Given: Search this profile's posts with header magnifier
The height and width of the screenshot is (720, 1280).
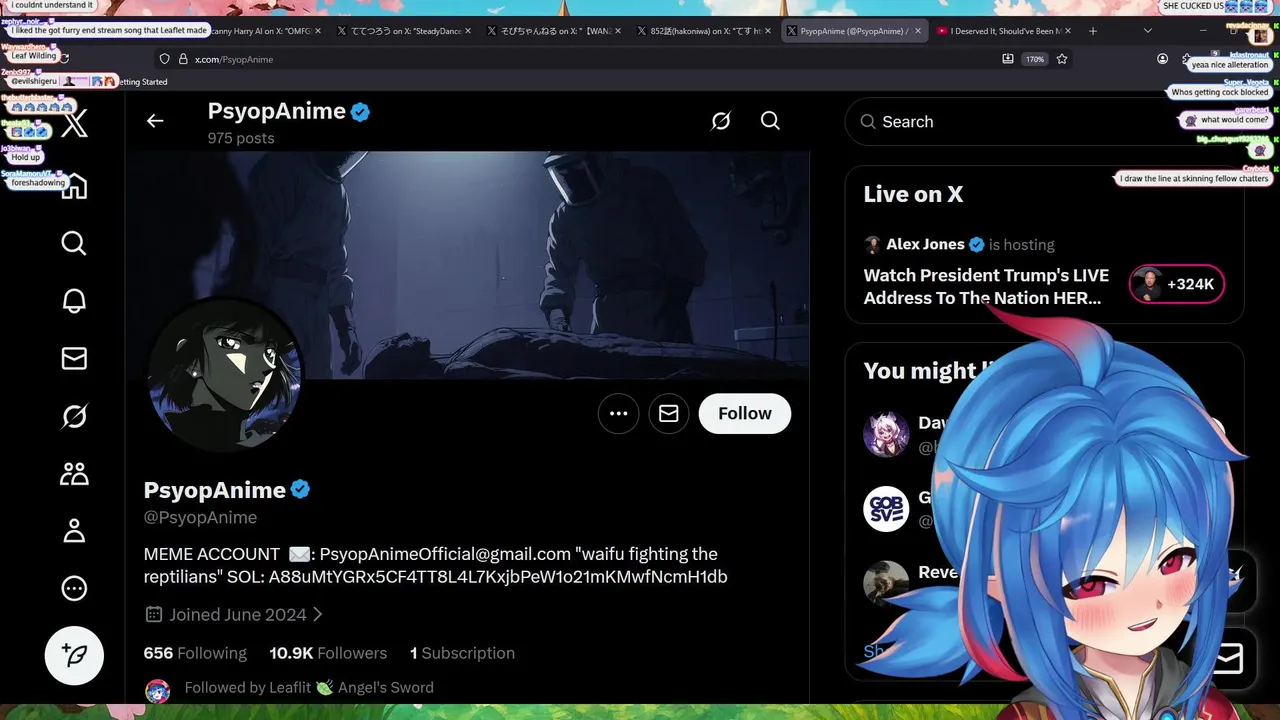Looking at the screenshot, I should click(x=770, y=121).
